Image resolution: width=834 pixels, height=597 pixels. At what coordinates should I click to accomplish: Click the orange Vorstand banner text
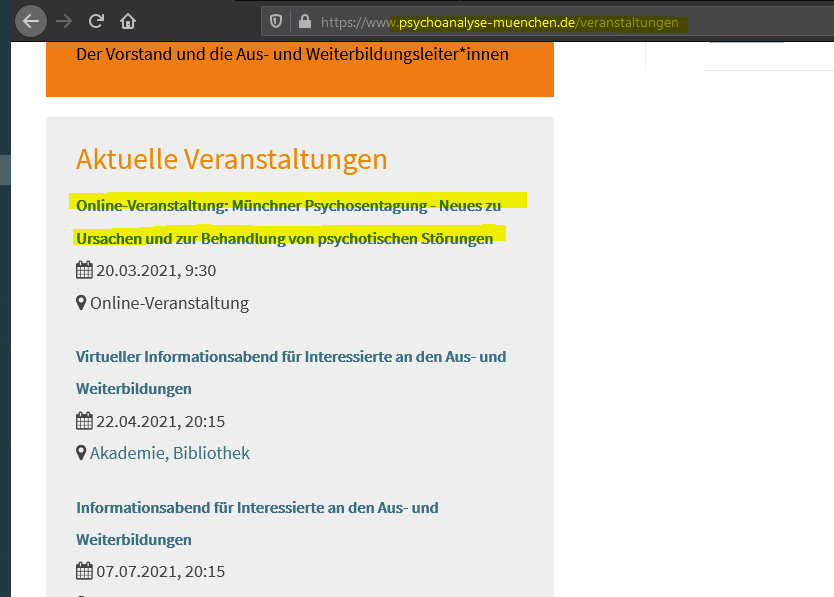(x=292, y=54)
